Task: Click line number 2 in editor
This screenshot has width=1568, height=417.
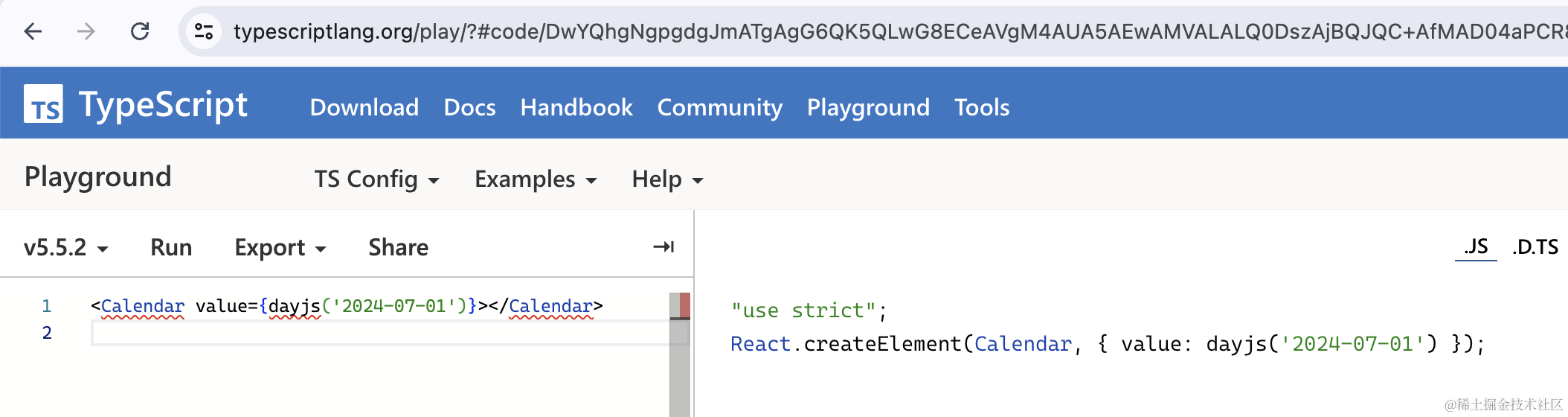Action: point(46,333)
